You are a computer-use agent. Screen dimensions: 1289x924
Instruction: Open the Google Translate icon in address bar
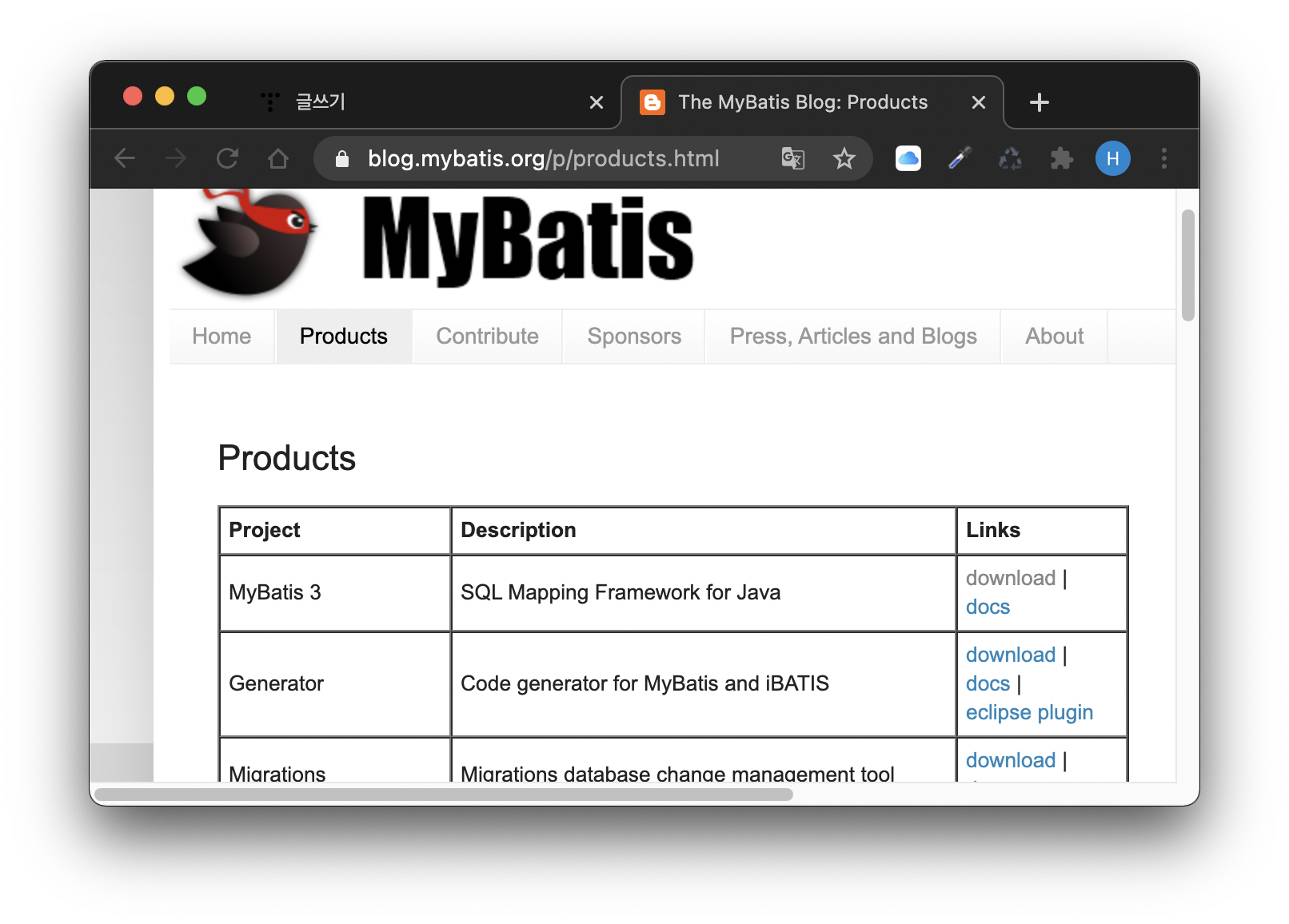point(792,158)
